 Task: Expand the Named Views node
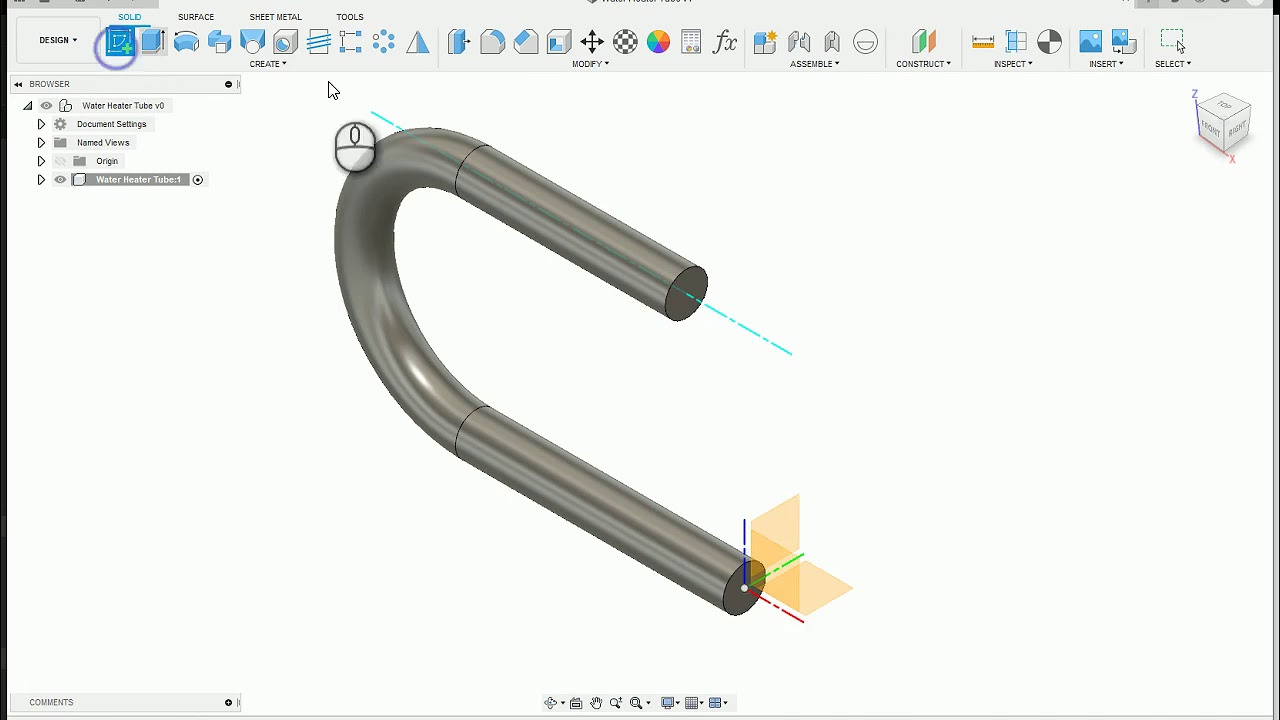41,143
